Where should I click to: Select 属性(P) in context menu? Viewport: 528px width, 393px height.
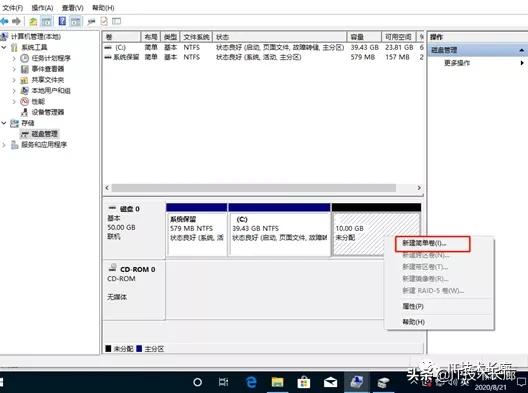tap(413, 306)
